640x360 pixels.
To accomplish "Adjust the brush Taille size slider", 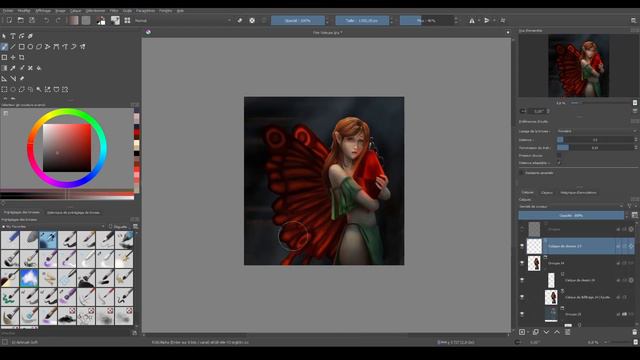I will point(362,20).
